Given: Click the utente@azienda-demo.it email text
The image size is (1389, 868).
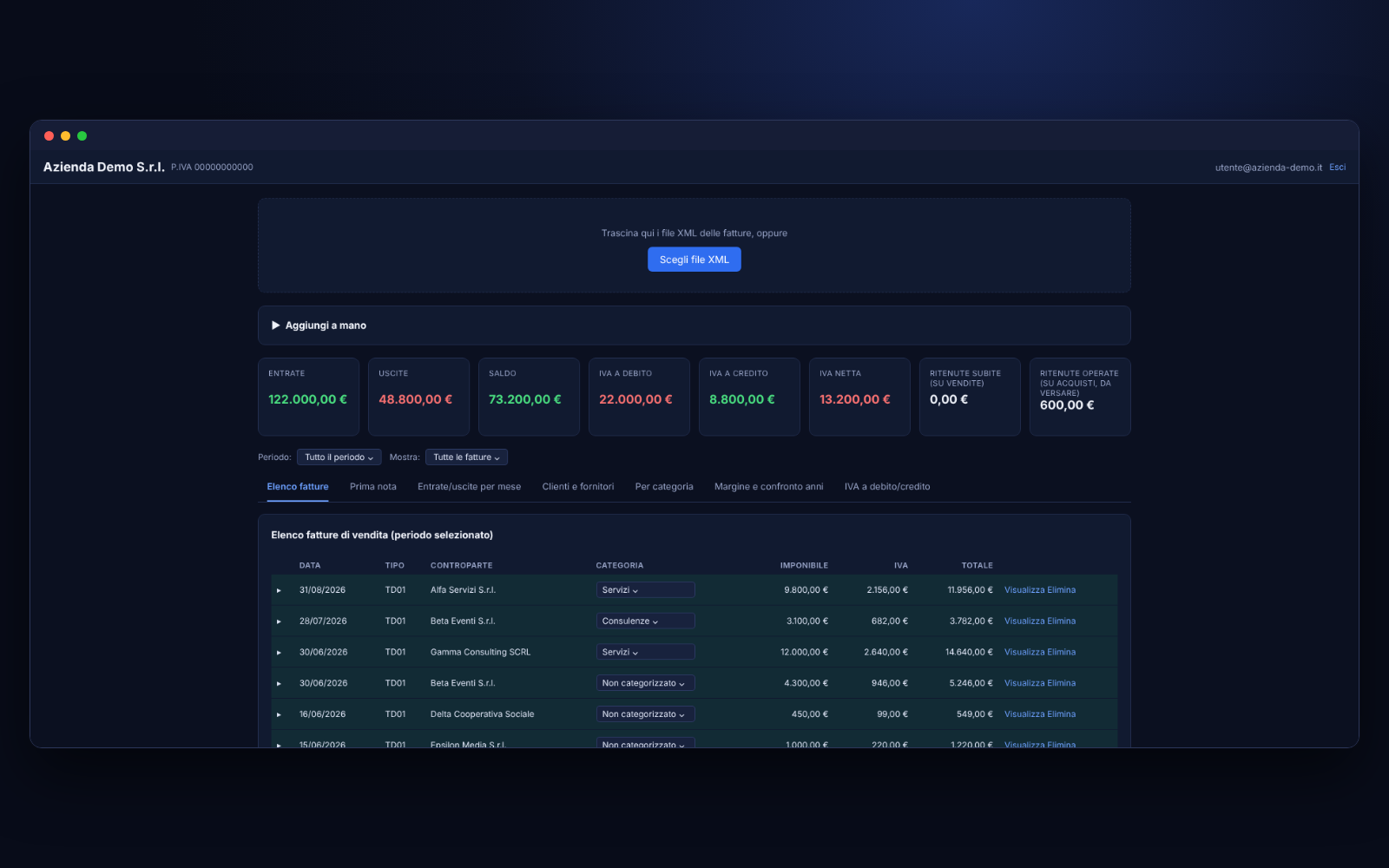Looking at the screenshot, I should pos(1268,168).
